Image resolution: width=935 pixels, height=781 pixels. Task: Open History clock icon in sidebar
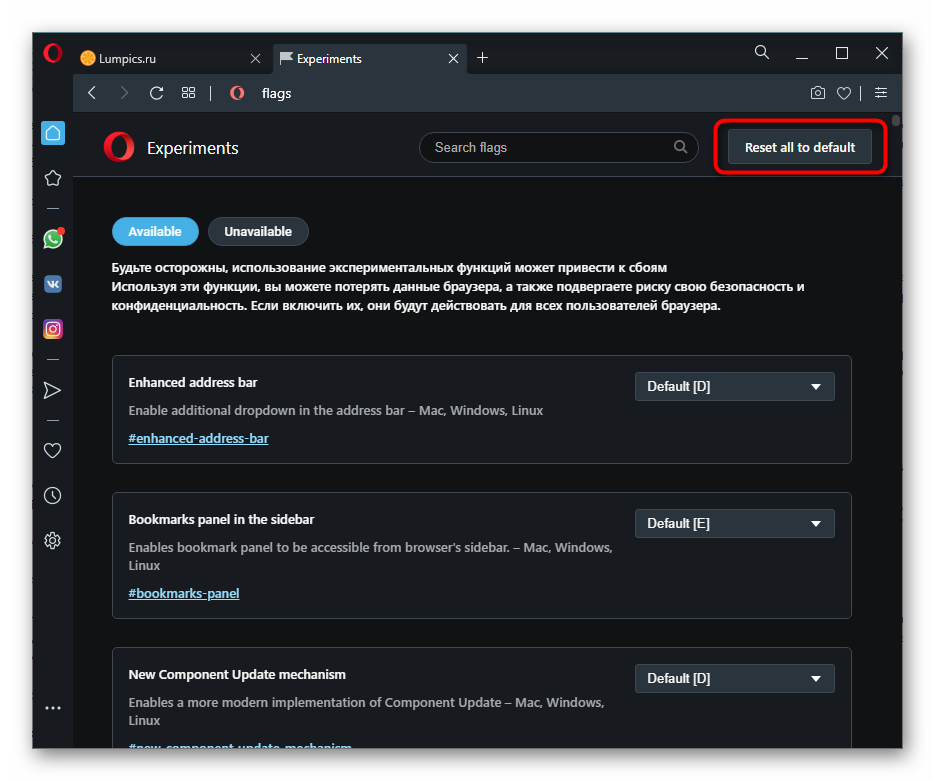53,495
